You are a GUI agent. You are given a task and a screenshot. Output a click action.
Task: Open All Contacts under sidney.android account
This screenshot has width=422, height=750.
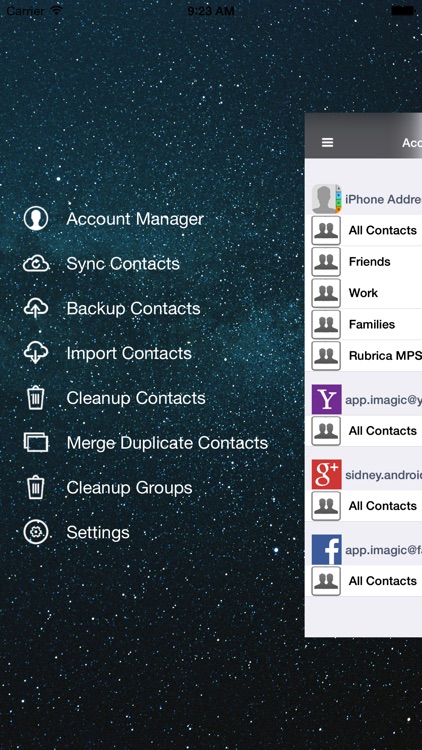[x=364, y=506]
